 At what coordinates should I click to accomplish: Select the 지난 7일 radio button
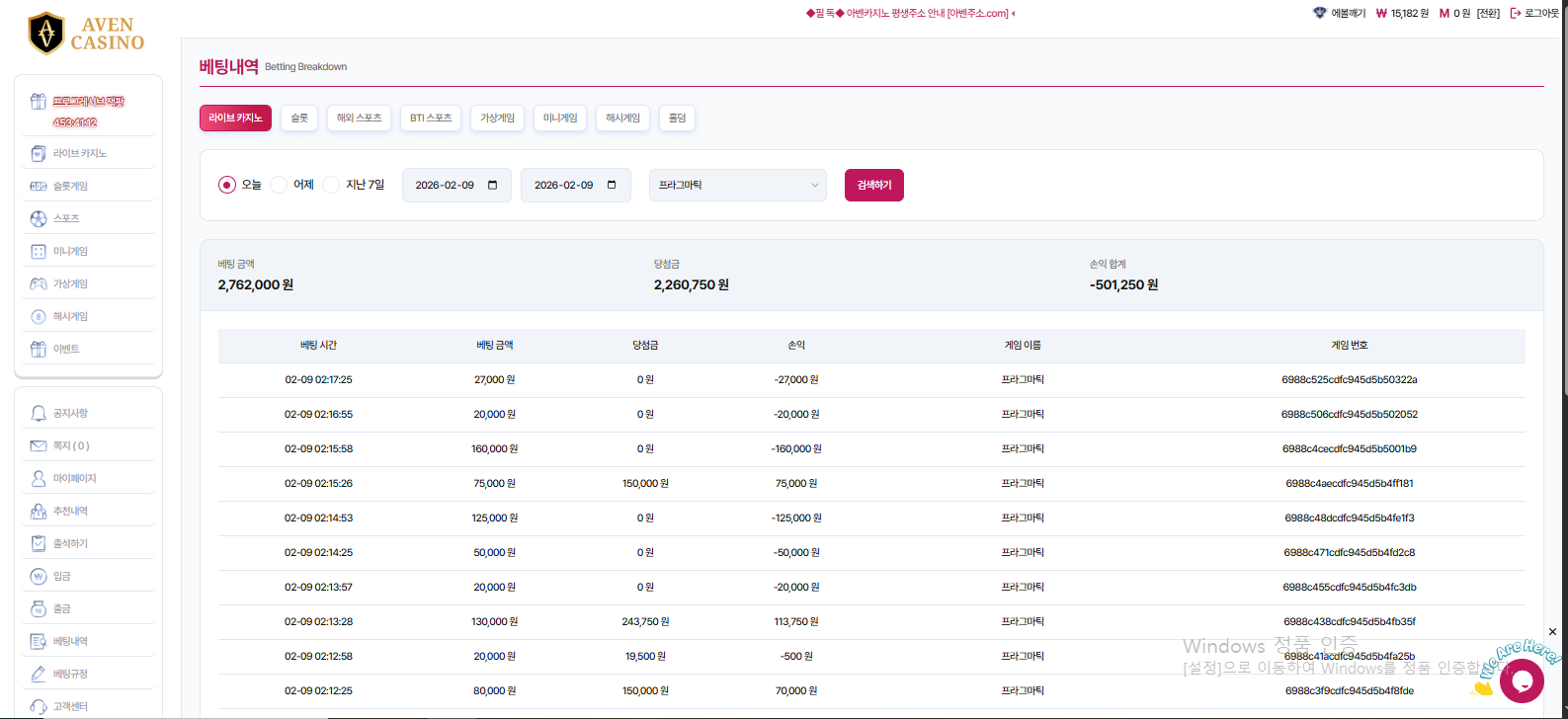[x=331, y=185]
